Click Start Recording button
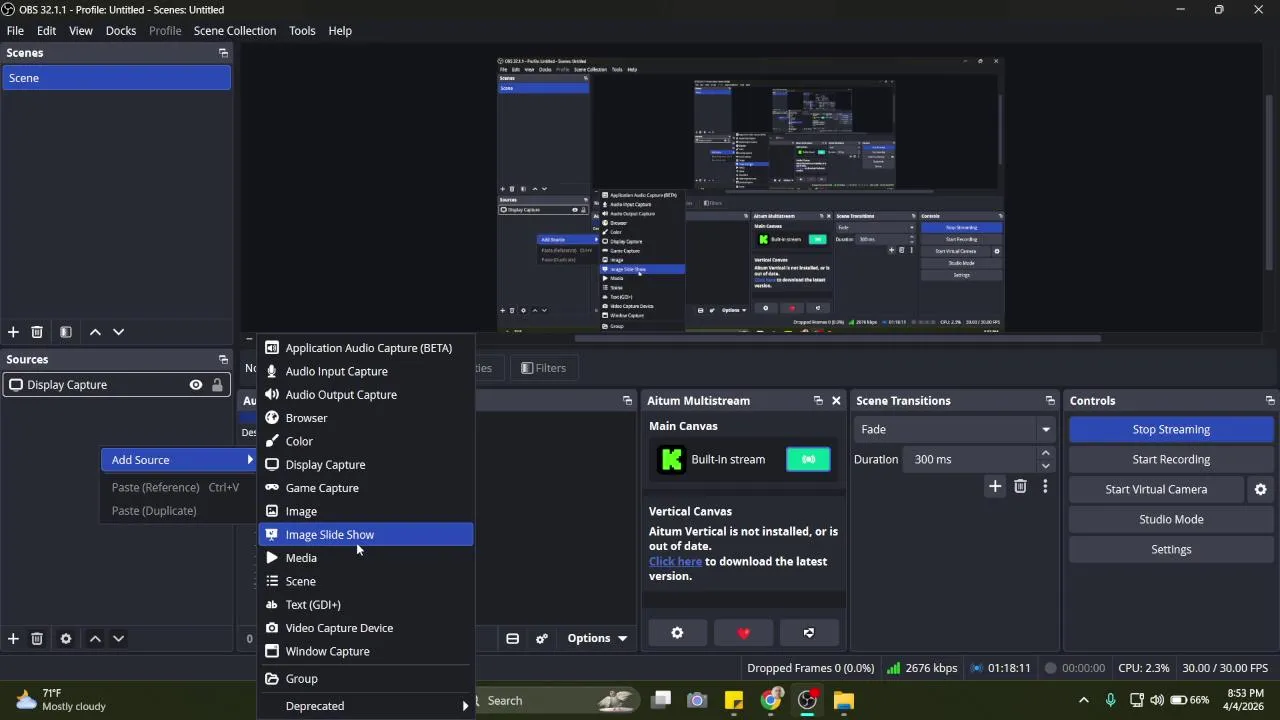The width and height of the screenshot is (1280, 720). tap(1171, 460)
